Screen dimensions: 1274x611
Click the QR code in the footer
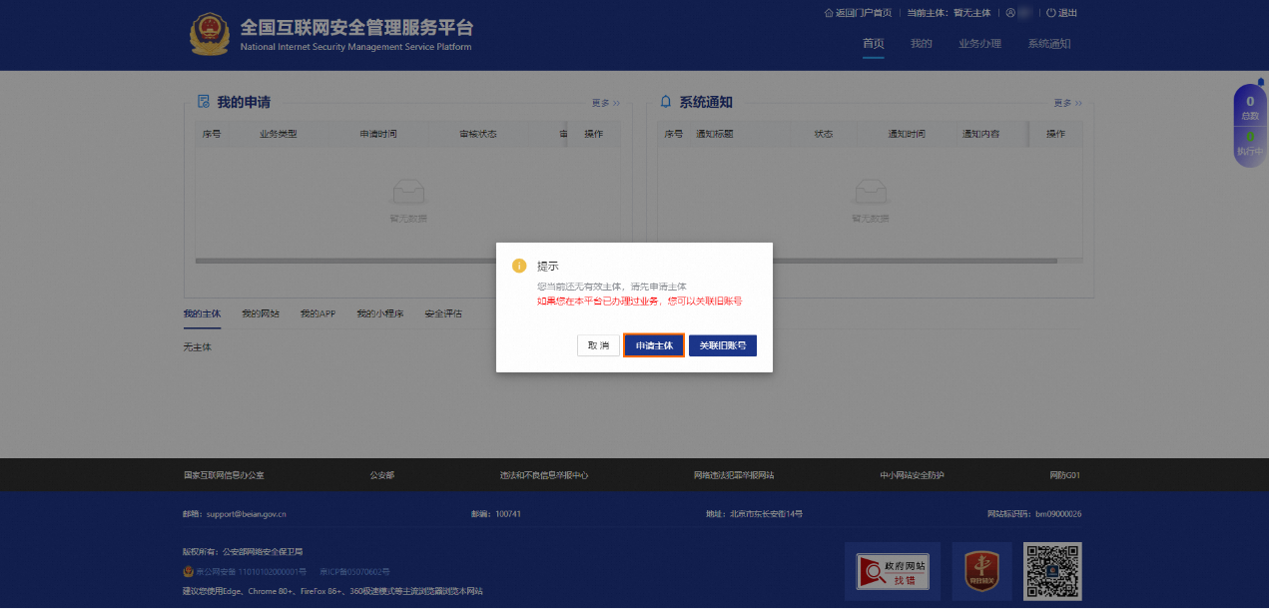pyautogui.click(x=1051, y=571)
